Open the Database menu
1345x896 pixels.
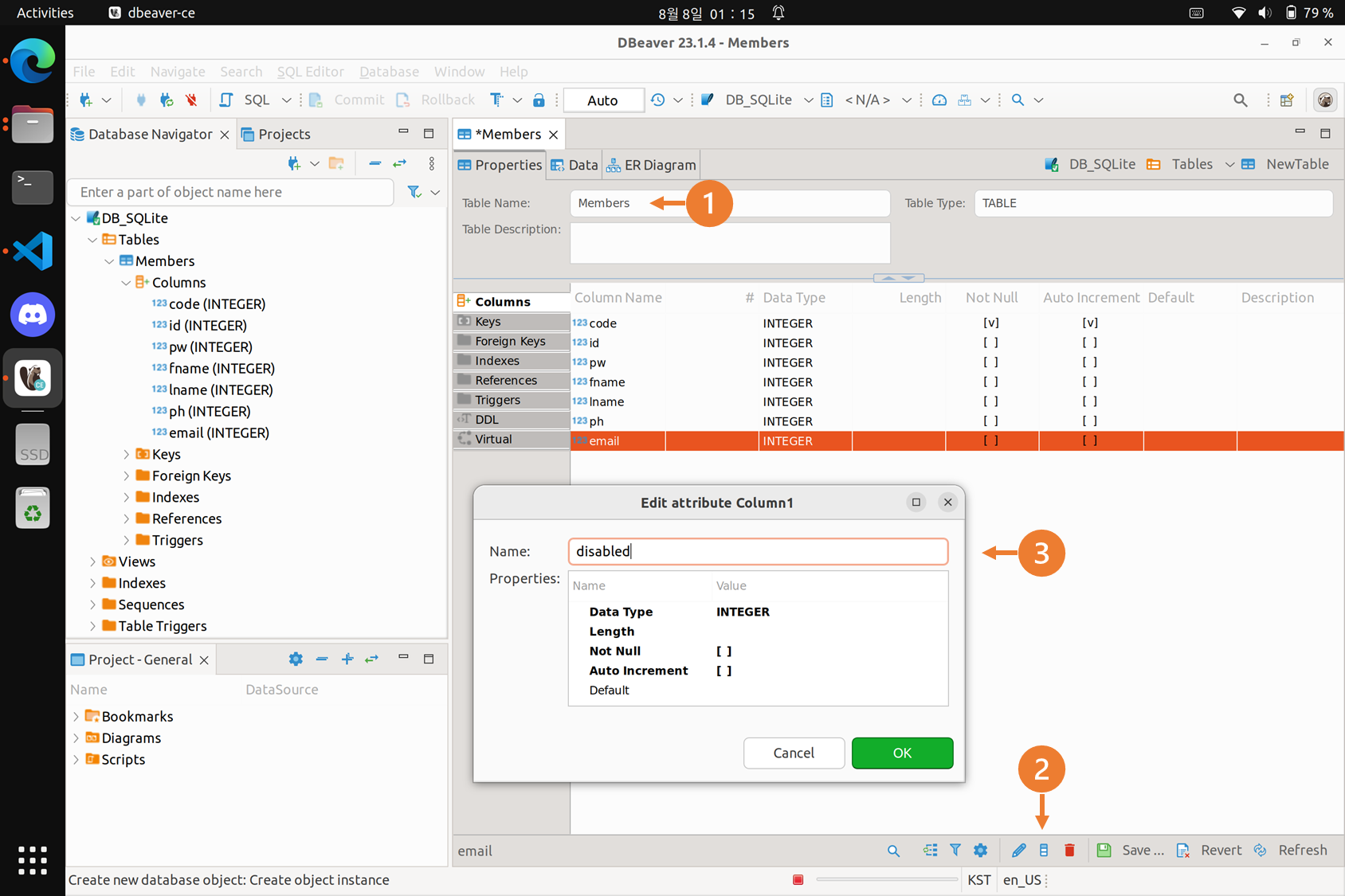[389, 72]
